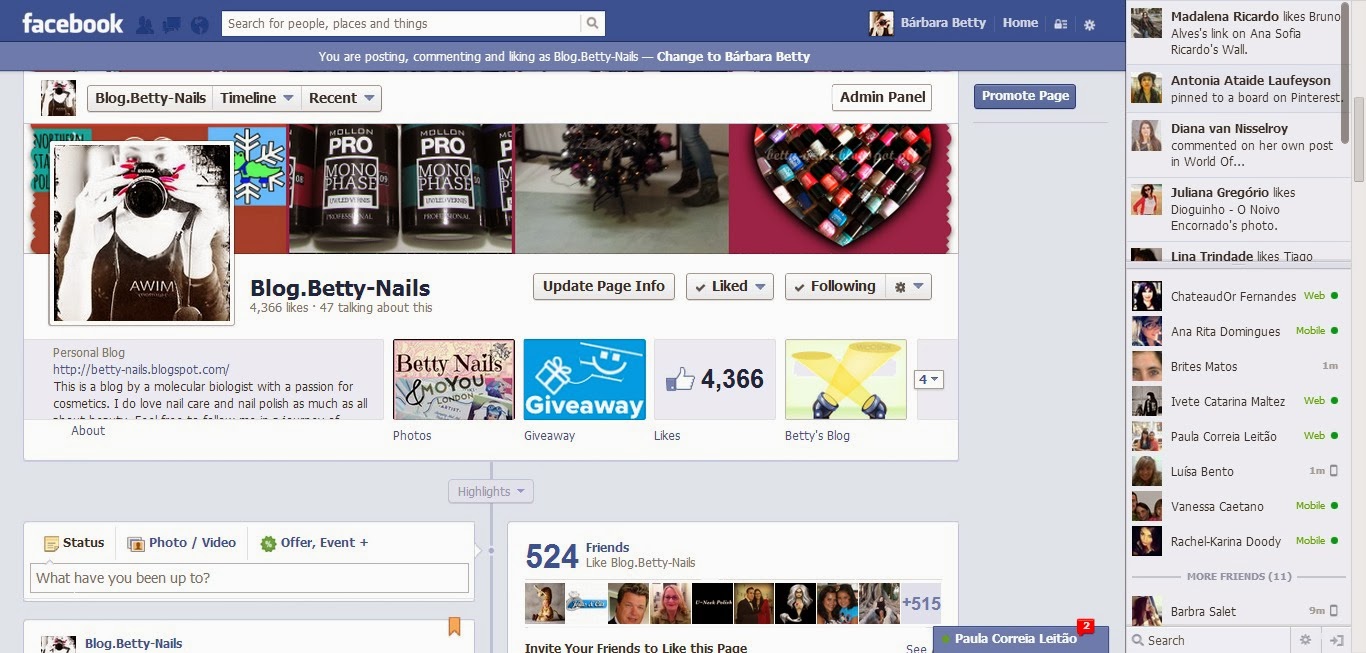Open chat with Ivete Catarina Maltez
The height and width of the screenshot is (653, 1366).
pyautogui.click(x=1236, y=401)
